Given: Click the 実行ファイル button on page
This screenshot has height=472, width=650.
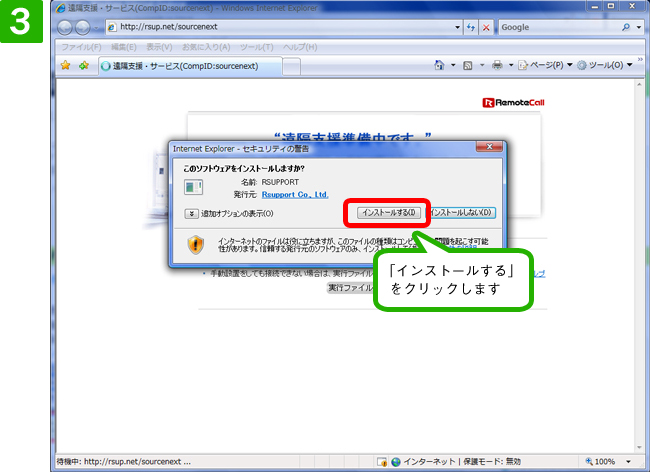Looking at the screenshot, I should click(x=350, y=288).
